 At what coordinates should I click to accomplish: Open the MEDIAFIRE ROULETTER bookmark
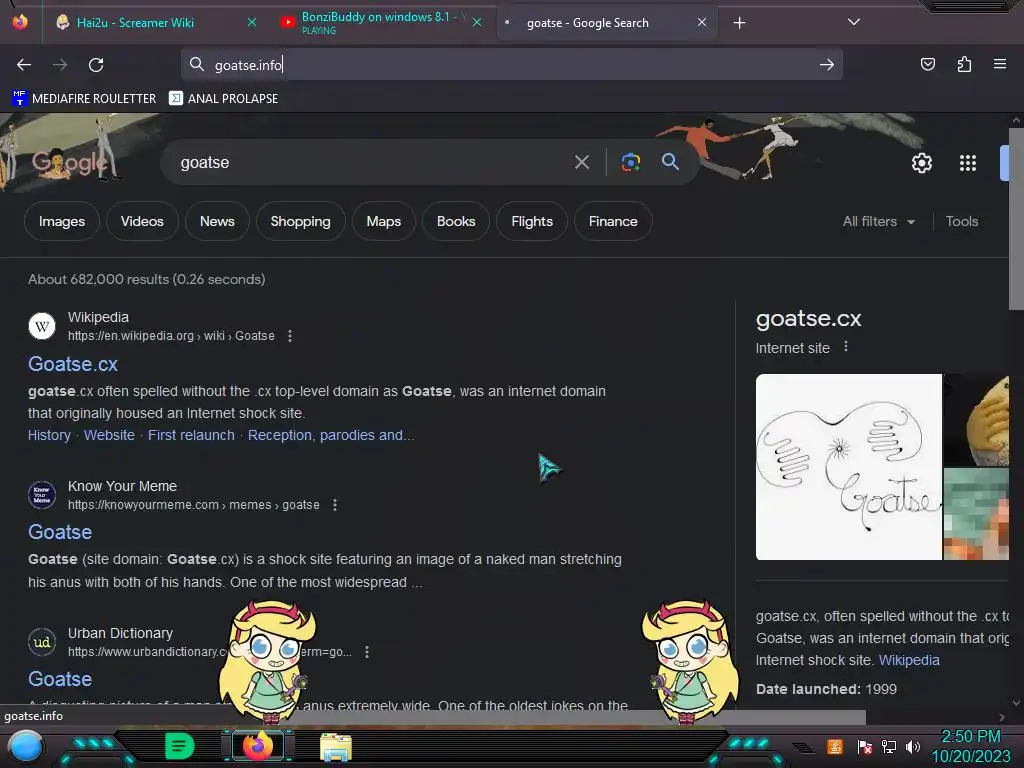[84, 99]
